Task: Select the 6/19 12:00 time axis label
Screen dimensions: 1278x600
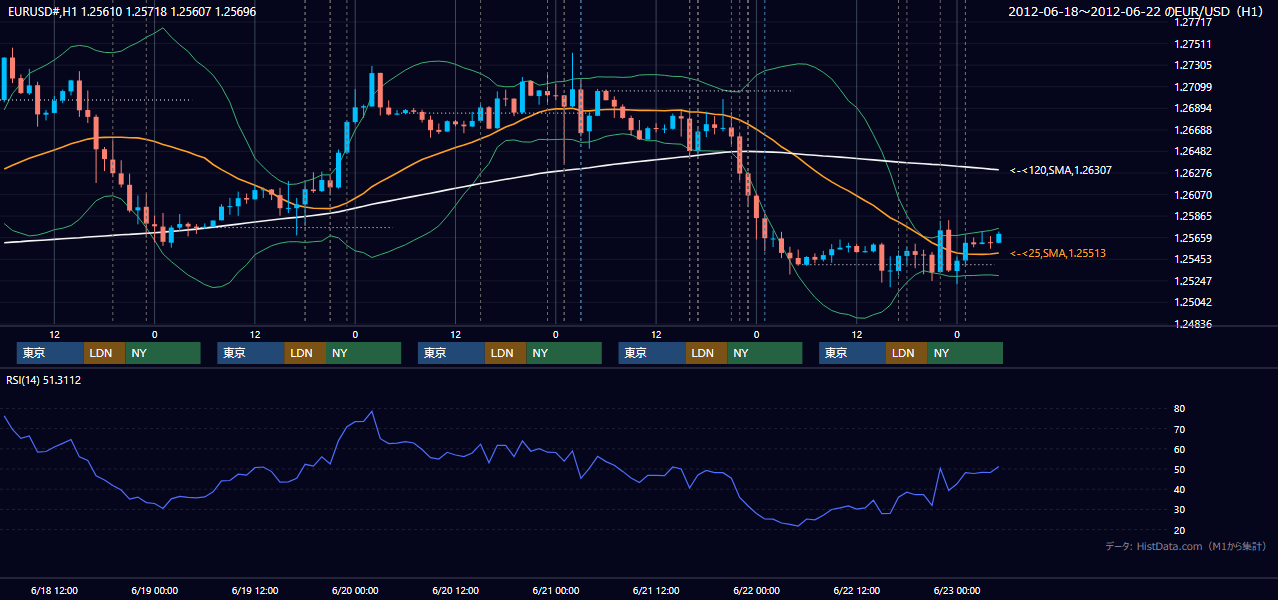Action: [x=255, y=591]
